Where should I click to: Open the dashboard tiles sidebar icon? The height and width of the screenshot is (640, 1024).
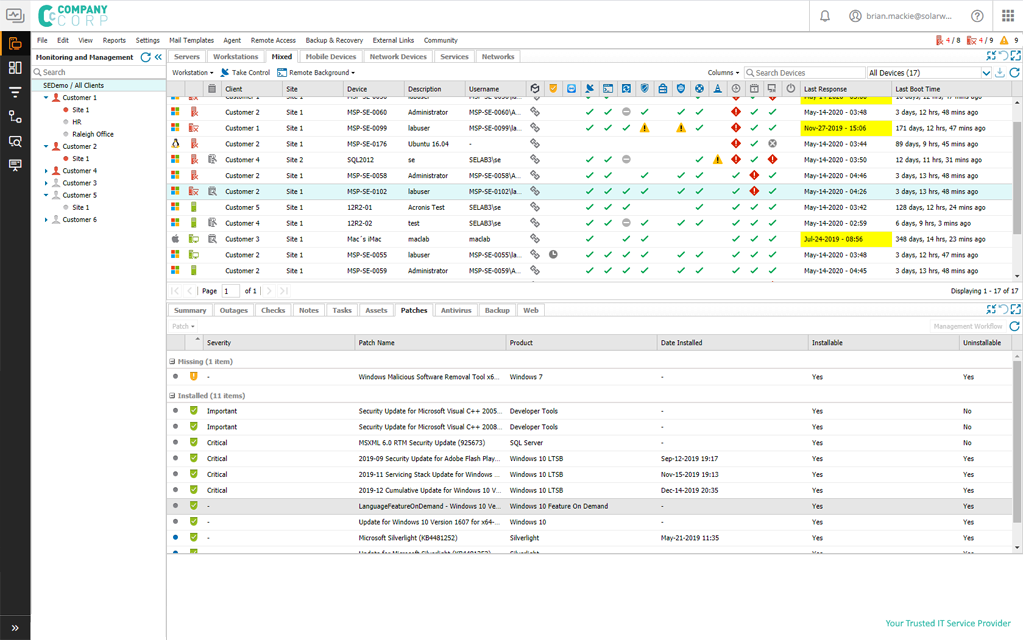point(15,68)
